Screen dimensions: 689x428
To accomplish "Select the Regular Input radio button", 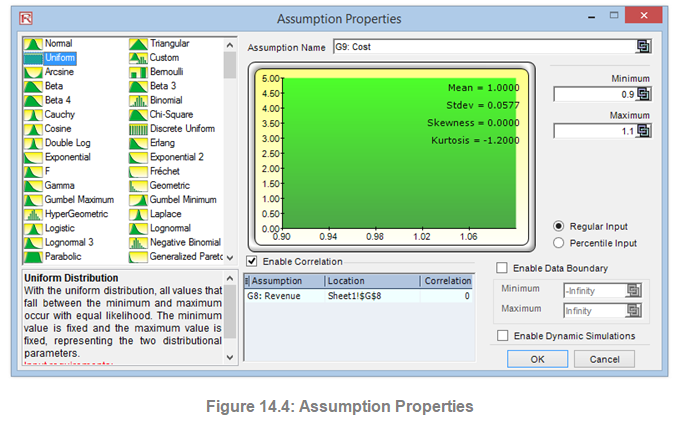I will coord(558,226).
